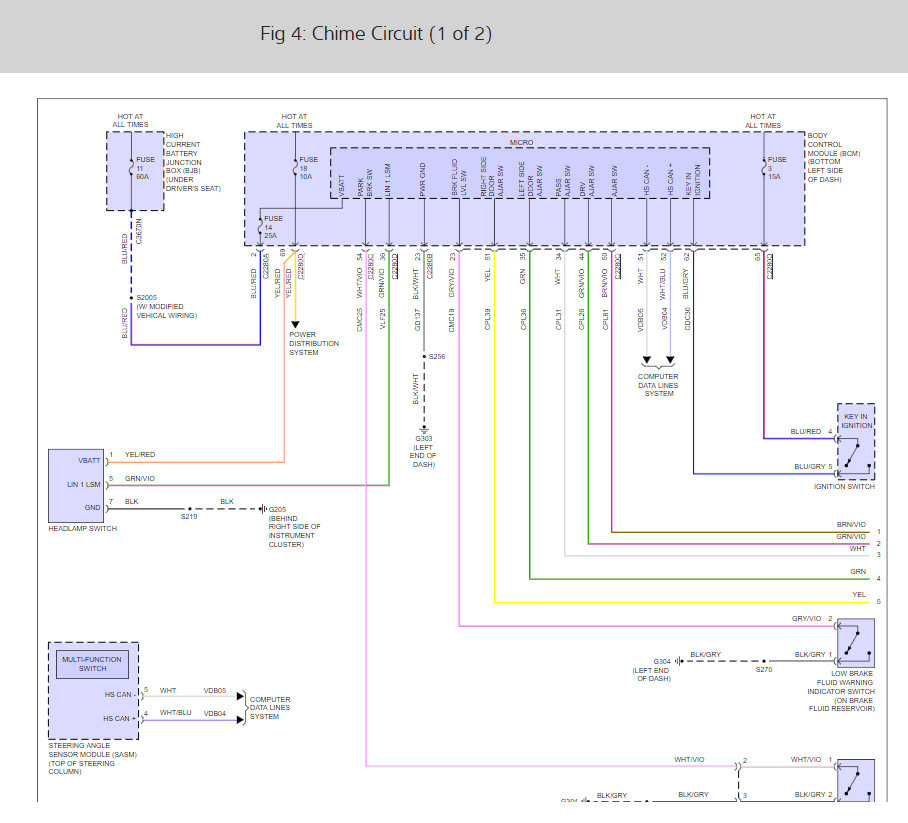908x823 pixels.
Task: Select the YEL label at output 5
Action: click(859, 595)
